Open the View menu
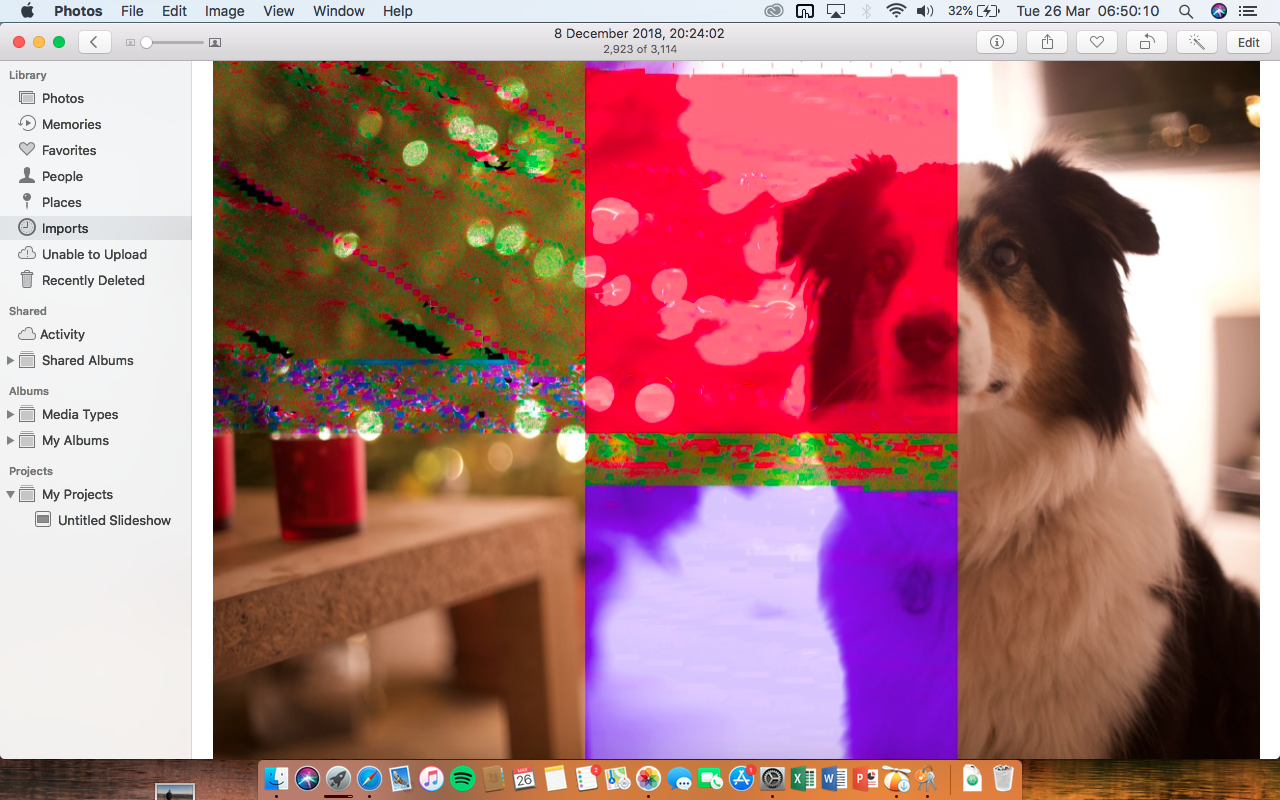The width and height of the screenshot is (1280, 800). coord(279,11)
